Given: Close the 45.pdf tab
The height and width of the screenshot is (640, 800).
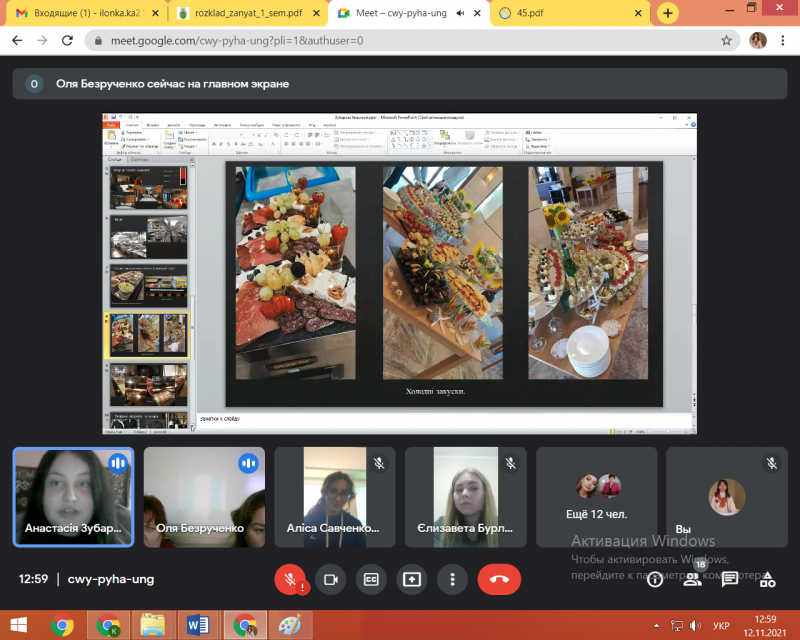Looking at the screenshot, I should pyautogui.click(x=638, y=13).
